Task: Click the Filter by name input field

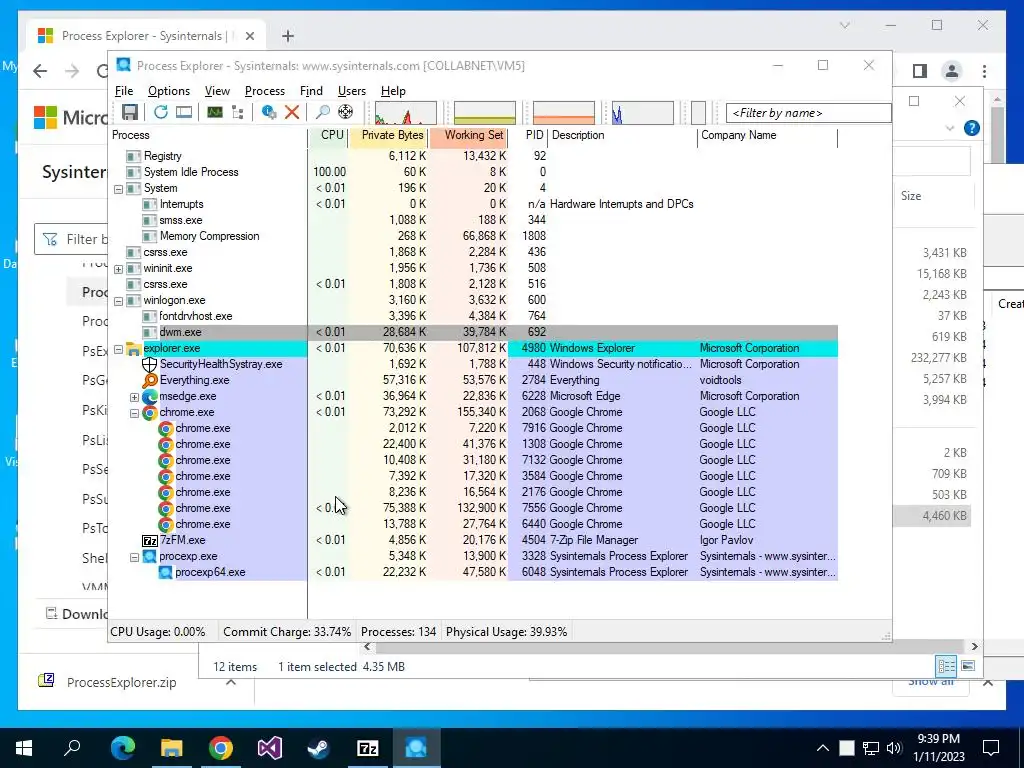Action: click(808, 113)
